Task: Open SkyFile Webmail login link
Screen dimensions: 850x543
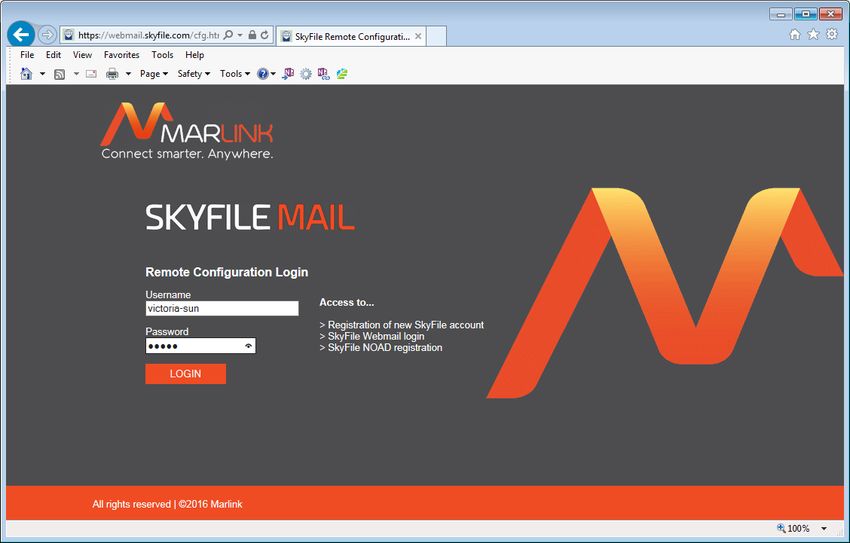Action: 376,336
